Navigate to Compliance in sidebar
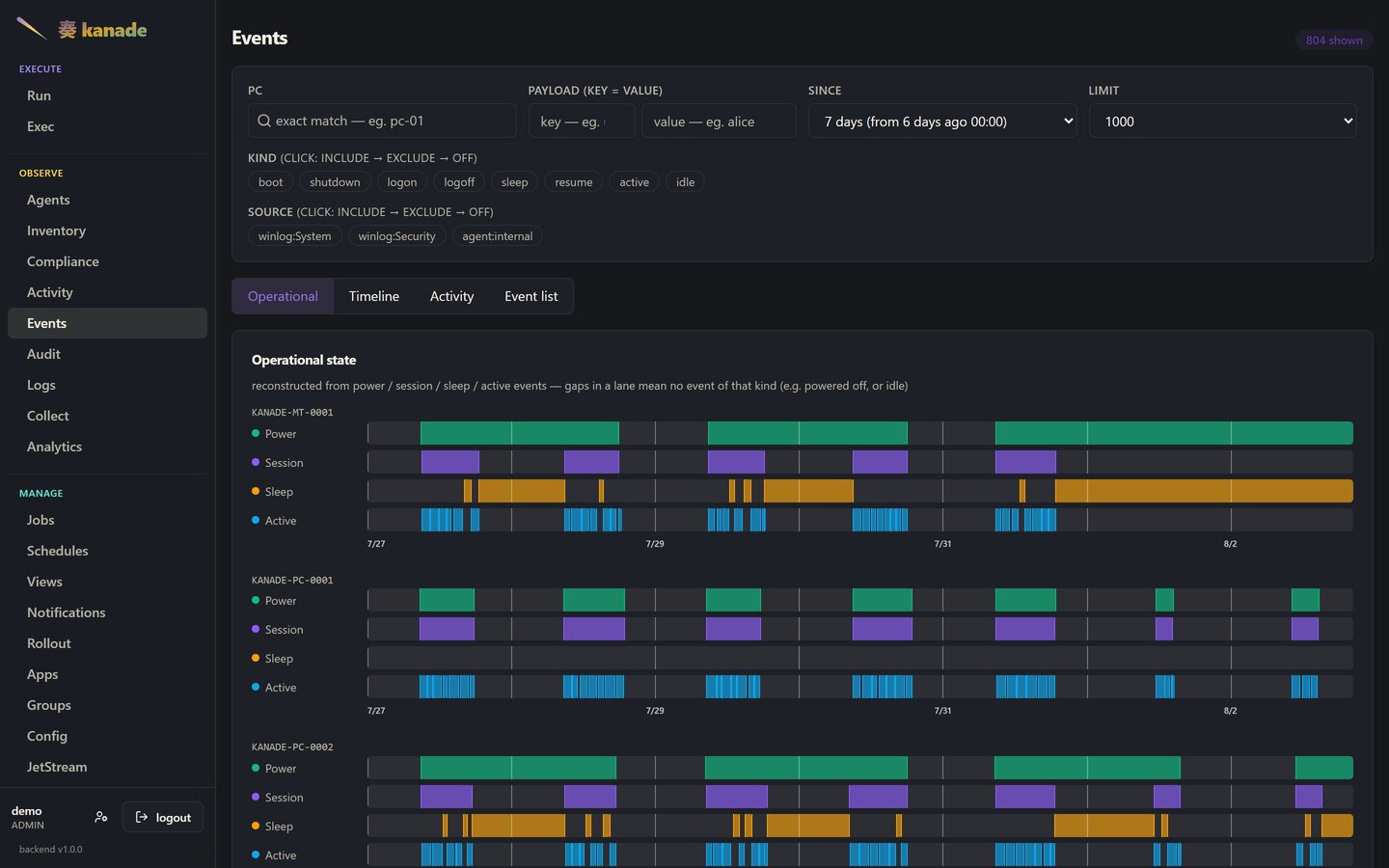 [x=107, y=261]
